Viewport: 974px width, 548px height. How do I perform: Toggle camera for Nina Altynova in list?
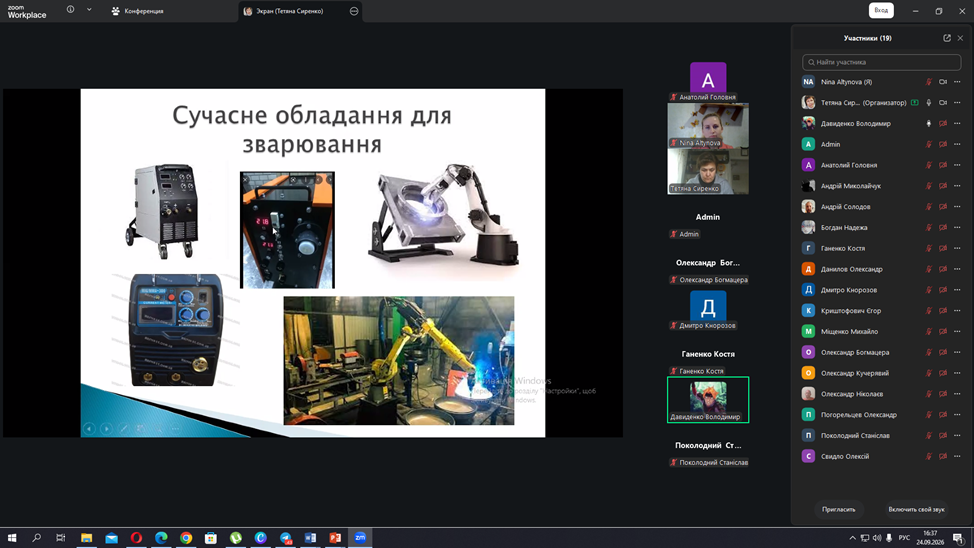coord(943,82)
